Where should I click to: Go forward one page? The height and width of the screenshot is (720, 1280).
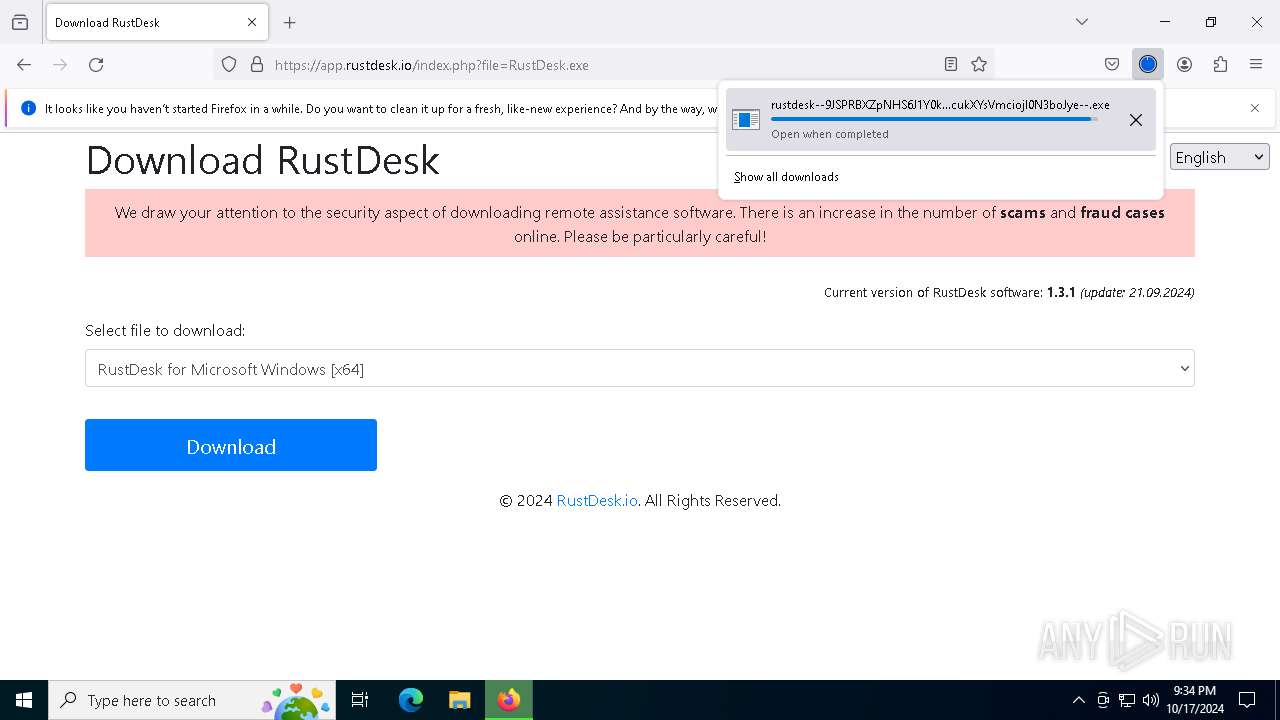(60, 65)
